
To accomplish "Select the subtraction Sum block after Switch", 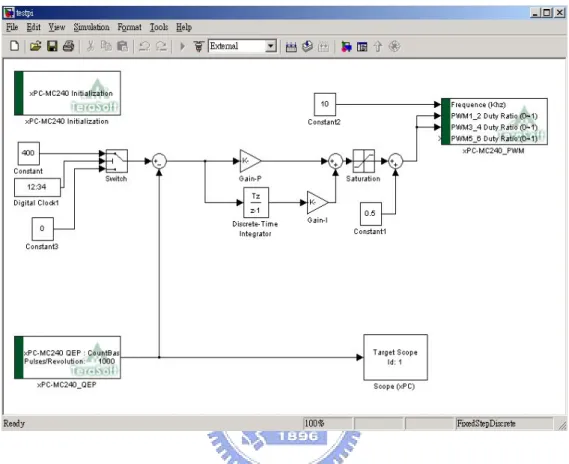I will [159, 161].
